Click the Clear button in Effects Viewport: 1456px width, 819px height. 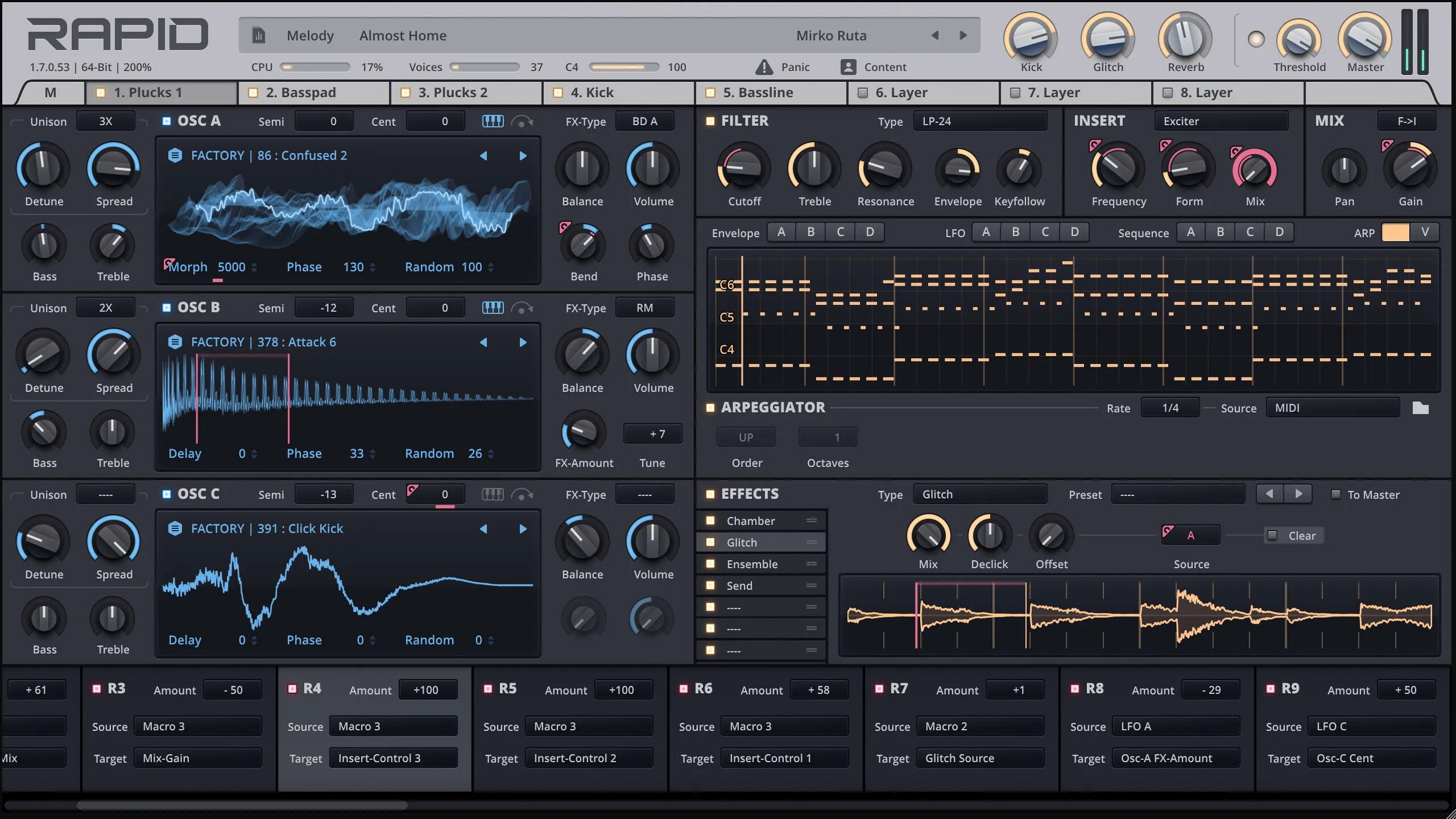[1294, 535]
